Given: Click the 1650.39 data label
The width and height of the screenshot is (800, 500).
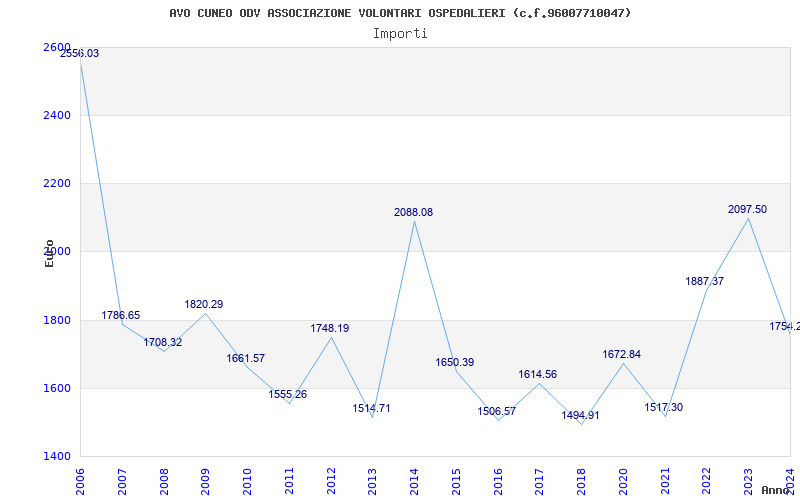Looking at the screenshot, I should (x=455, y=363).
